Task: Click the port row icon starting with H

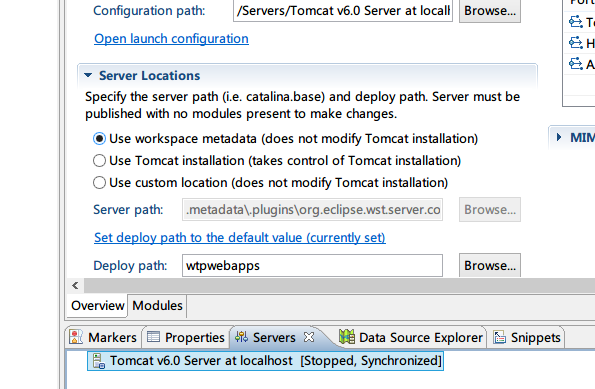Action: (x=576, y=43)
